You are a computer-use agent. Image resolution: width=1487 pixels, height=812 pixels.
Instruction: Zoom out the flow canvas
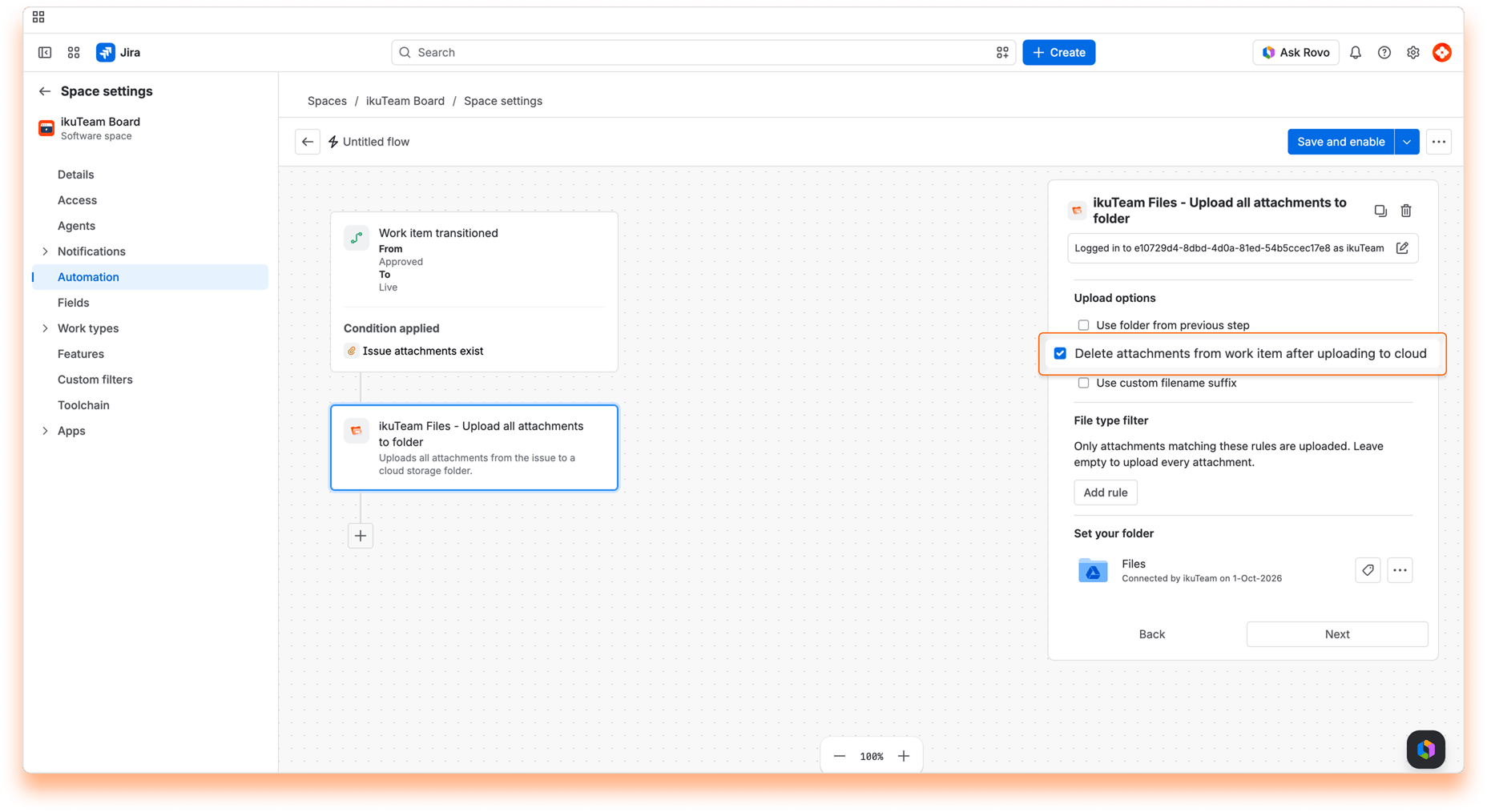pyautogui.click(x=840, y=756)
